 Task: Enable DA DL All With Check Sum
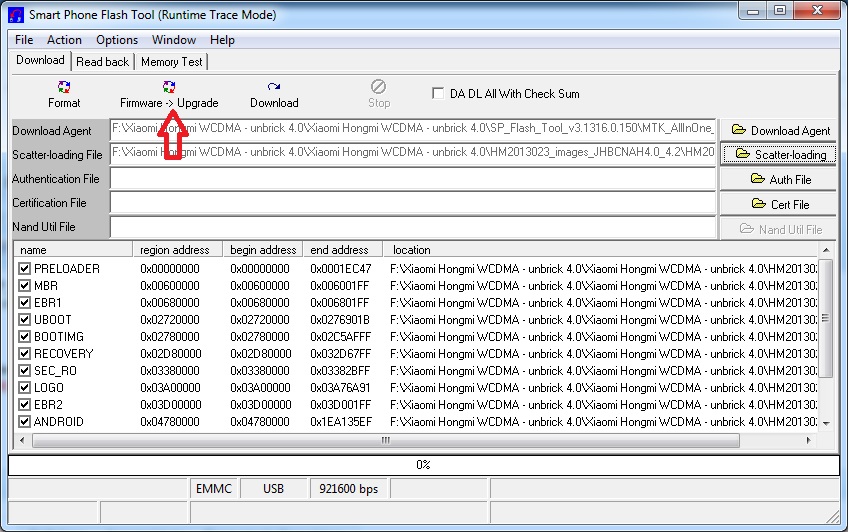[438, 93]
